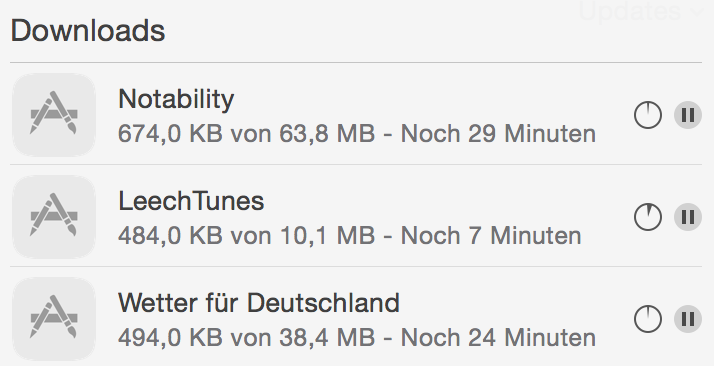Image resolution: width=714 pixels, height=366 pixels.
Task: Click the Downloads section heading
Action: pos(88,30)
